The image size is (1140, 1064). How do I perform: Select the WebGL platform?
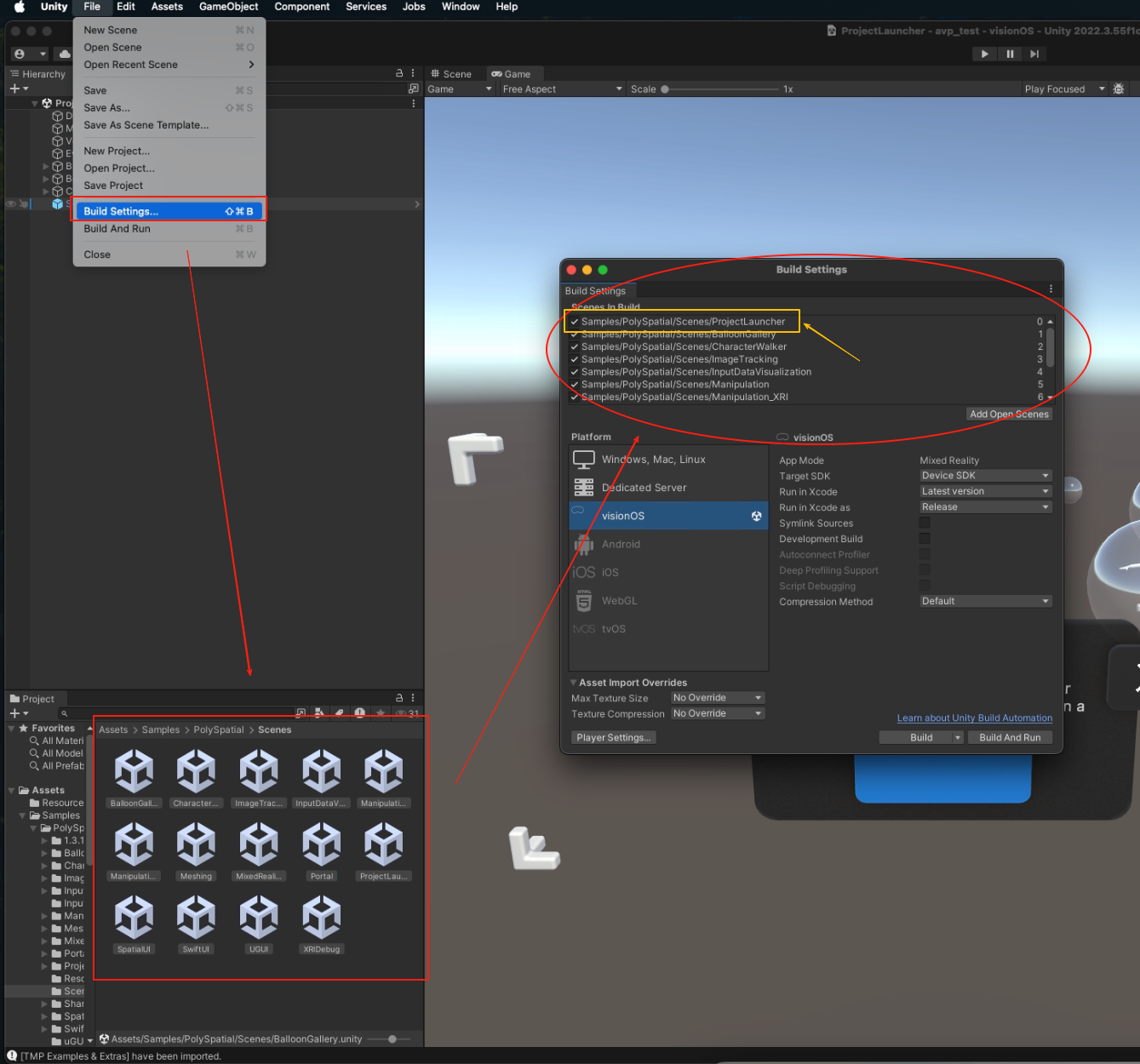pos(668,601)
